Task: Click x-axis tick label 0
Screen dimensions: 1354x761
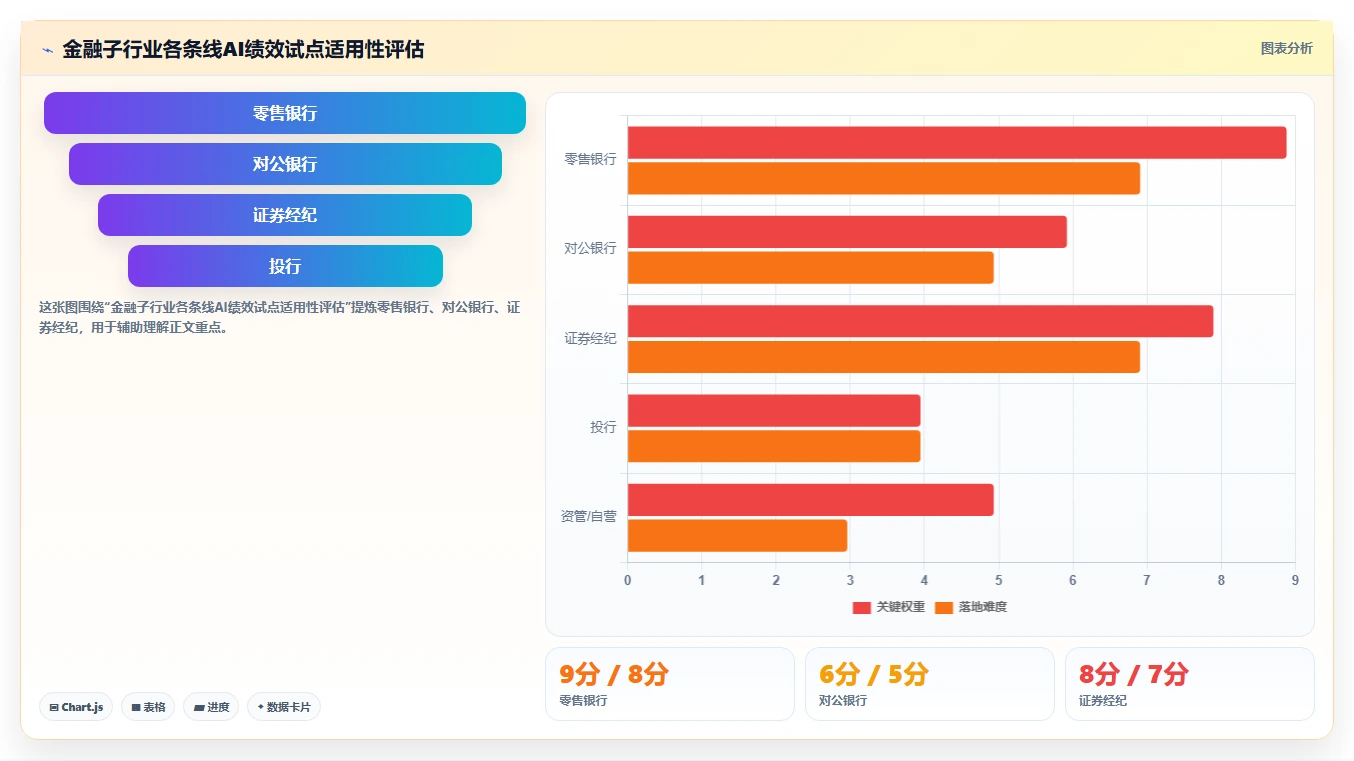Action: click(627, 580)
